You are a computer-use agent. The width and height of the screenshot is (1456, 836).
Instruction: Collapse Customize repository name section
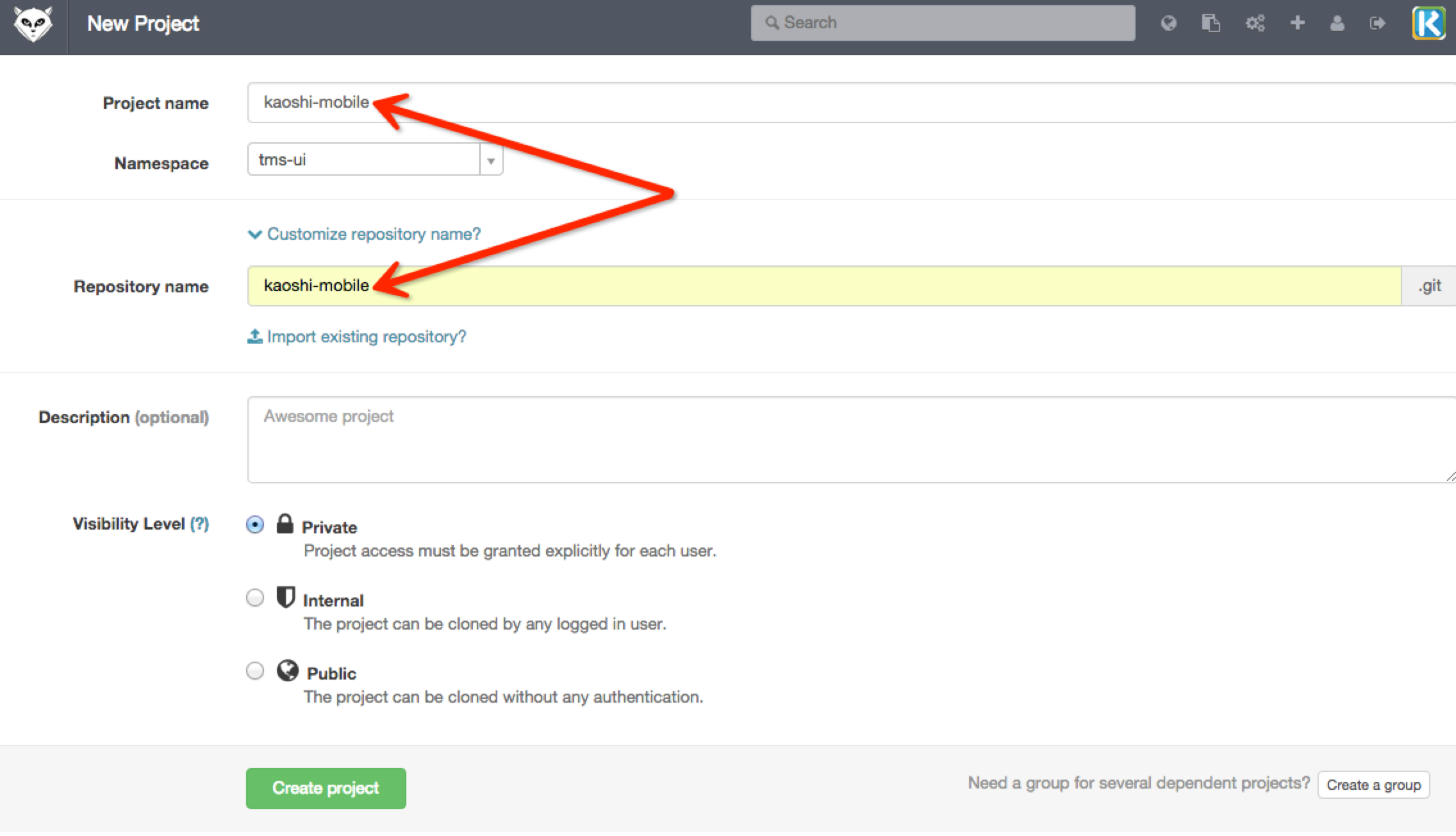pyautogui.click(x=364, y=234)
